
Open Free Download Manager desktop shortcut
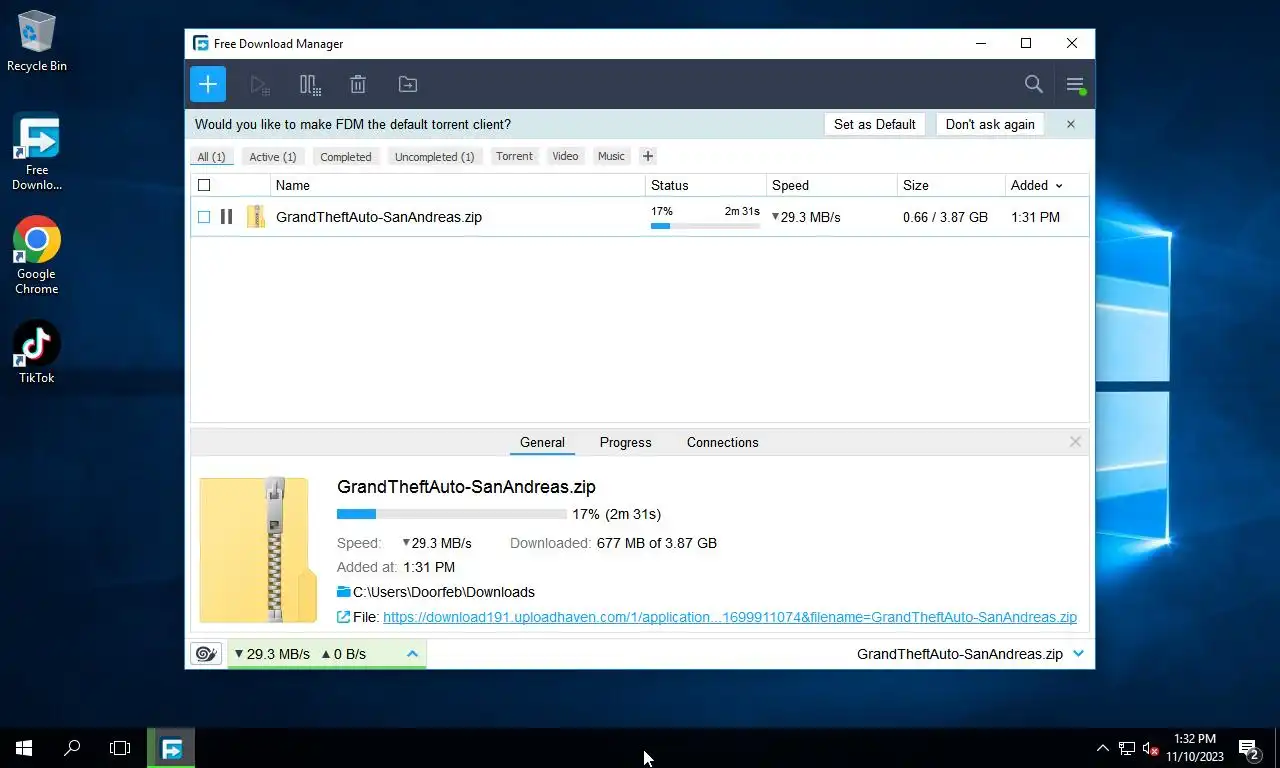click(37, 153)
